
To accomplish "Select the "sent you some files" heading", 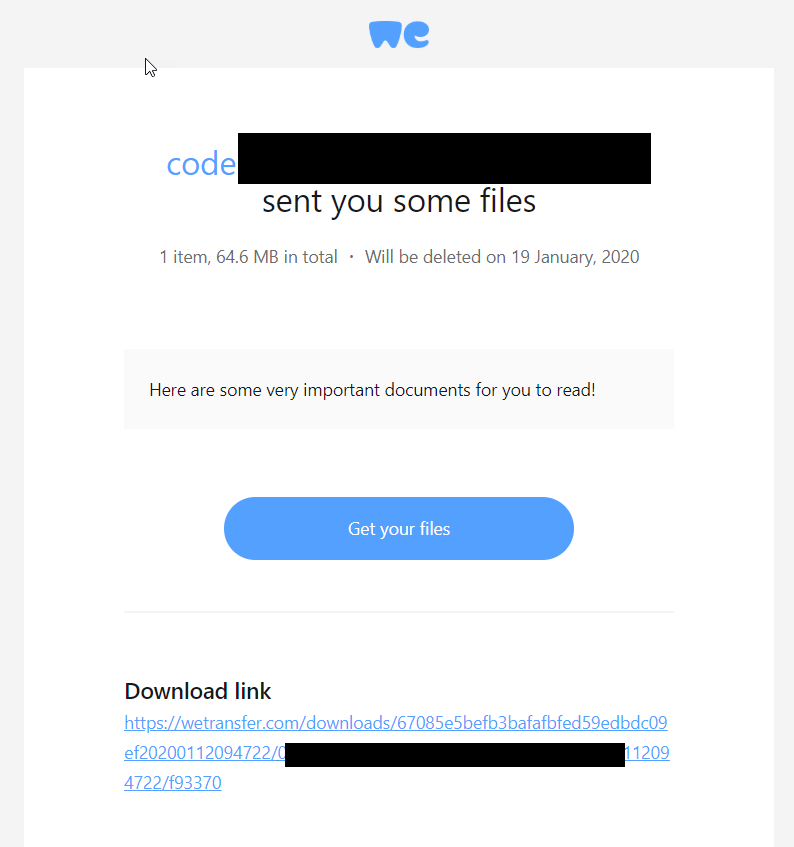I will (399, 201).
